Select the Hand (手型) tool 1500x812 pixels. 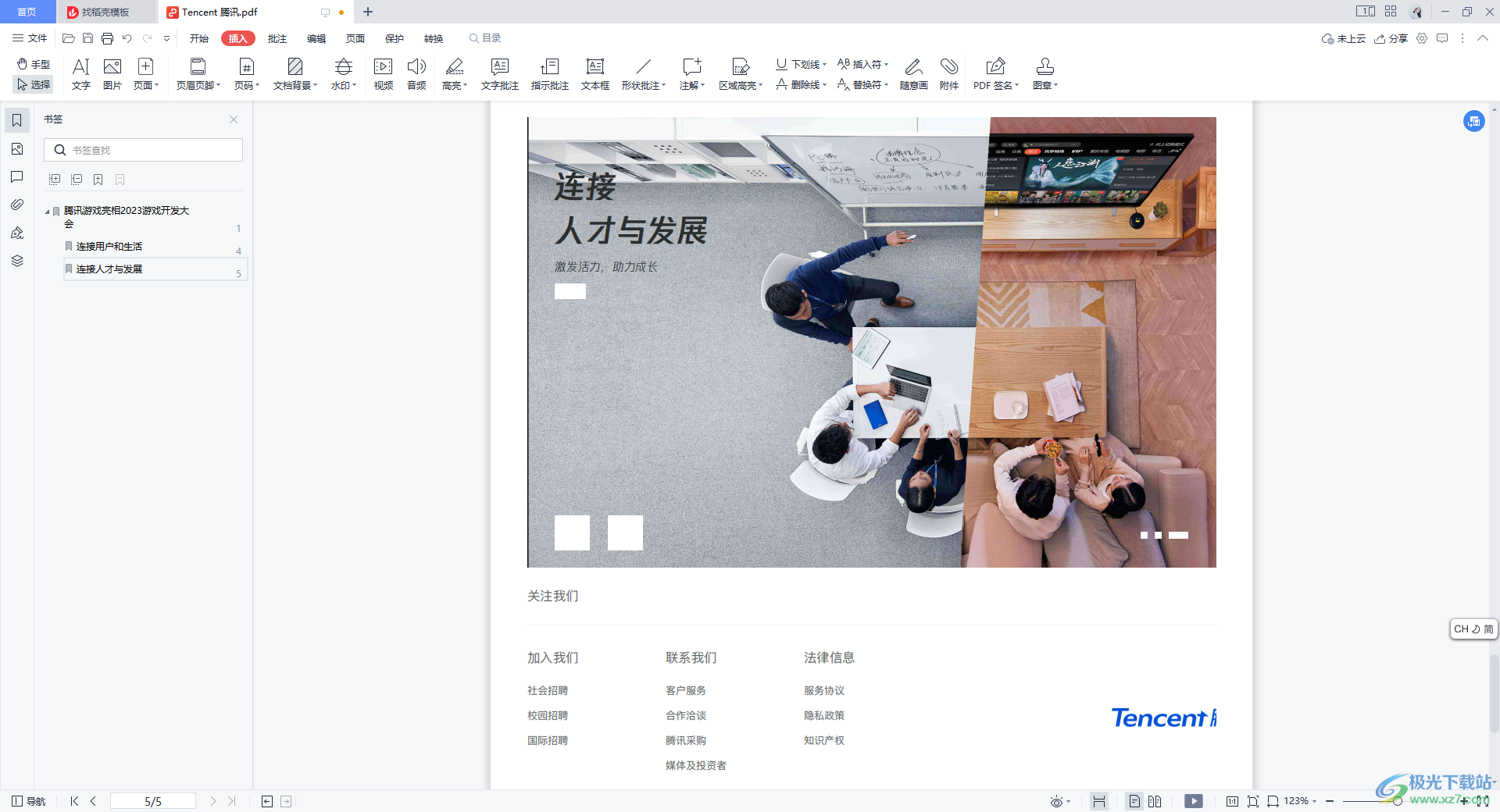(x=34, y=64)
